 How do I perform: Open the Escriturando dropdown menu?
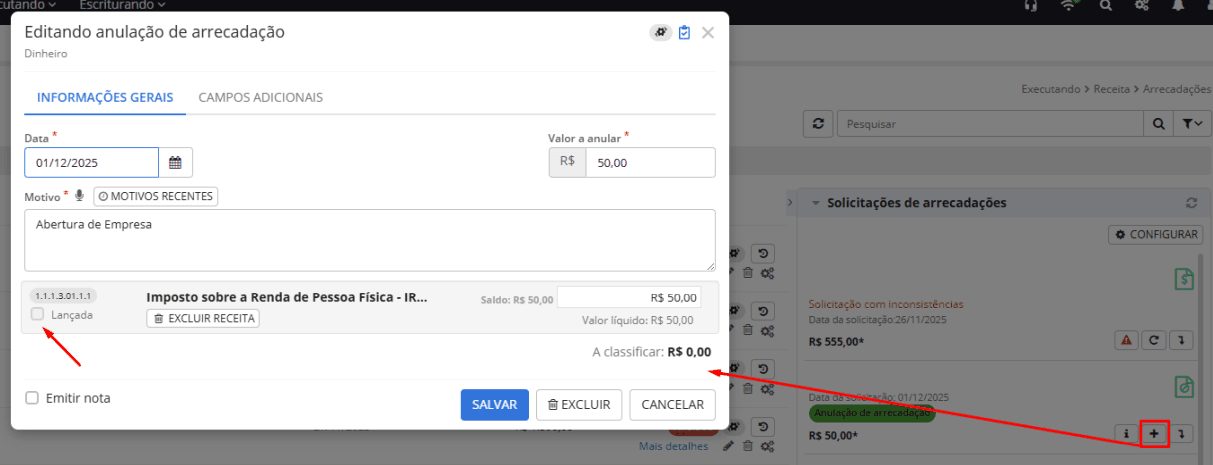(122, 5)
